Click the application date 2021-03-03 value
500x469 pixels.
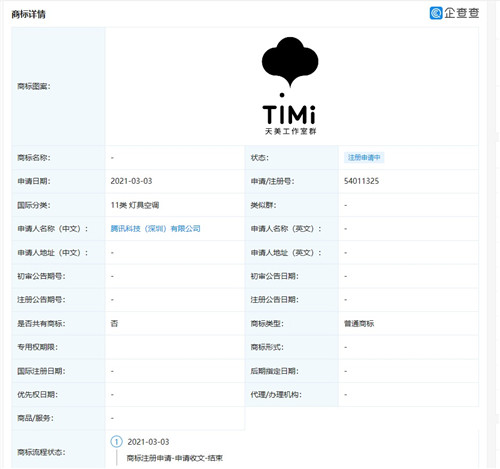tap(131, 181)
